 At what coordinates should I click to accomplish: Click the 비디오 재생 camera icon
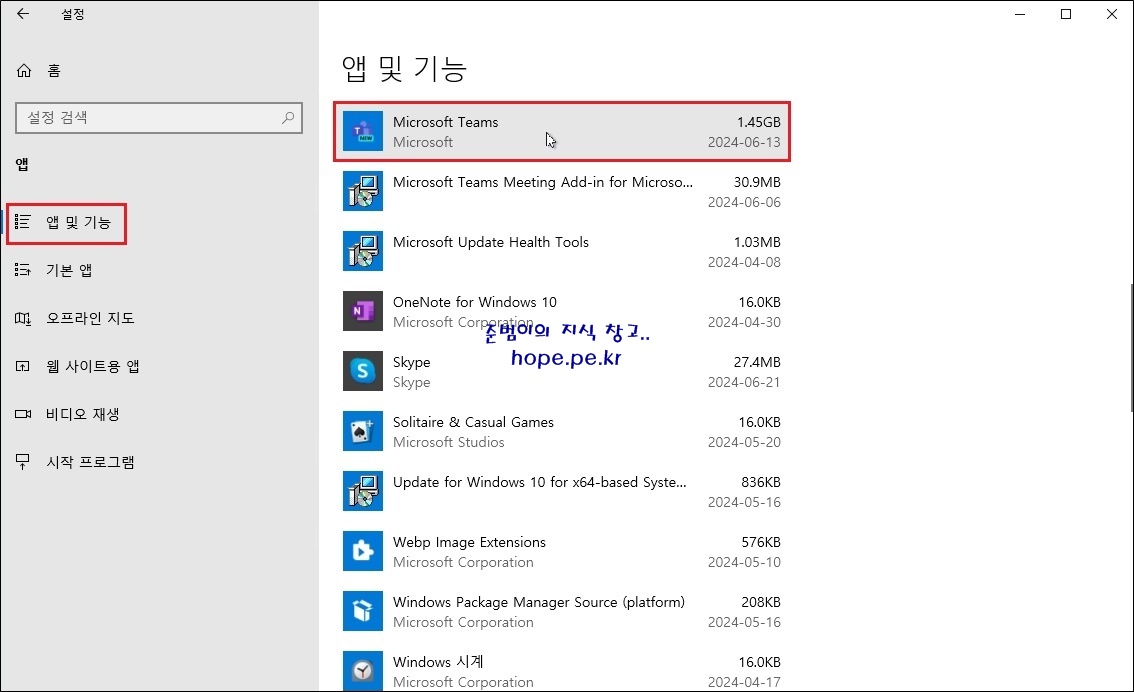(23, 414)
